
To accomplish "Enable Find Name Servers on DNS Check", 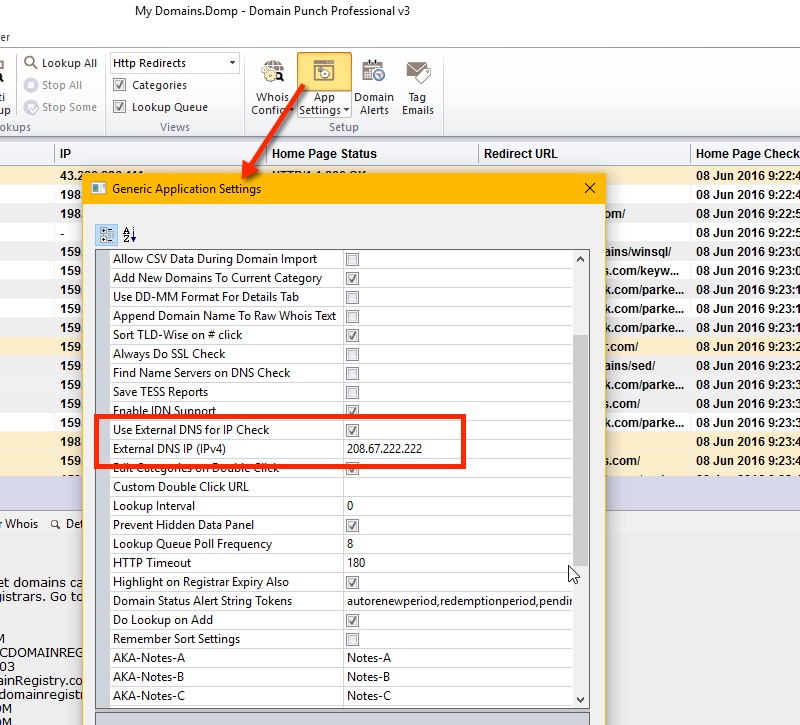I will tap(352, 373).
